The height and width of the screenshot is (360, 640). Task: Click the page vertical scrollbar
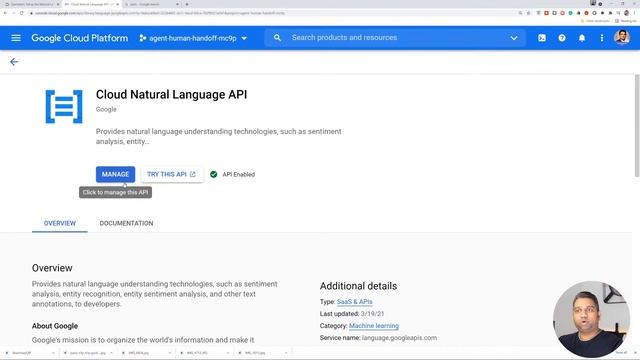click(x=637, y=125)
